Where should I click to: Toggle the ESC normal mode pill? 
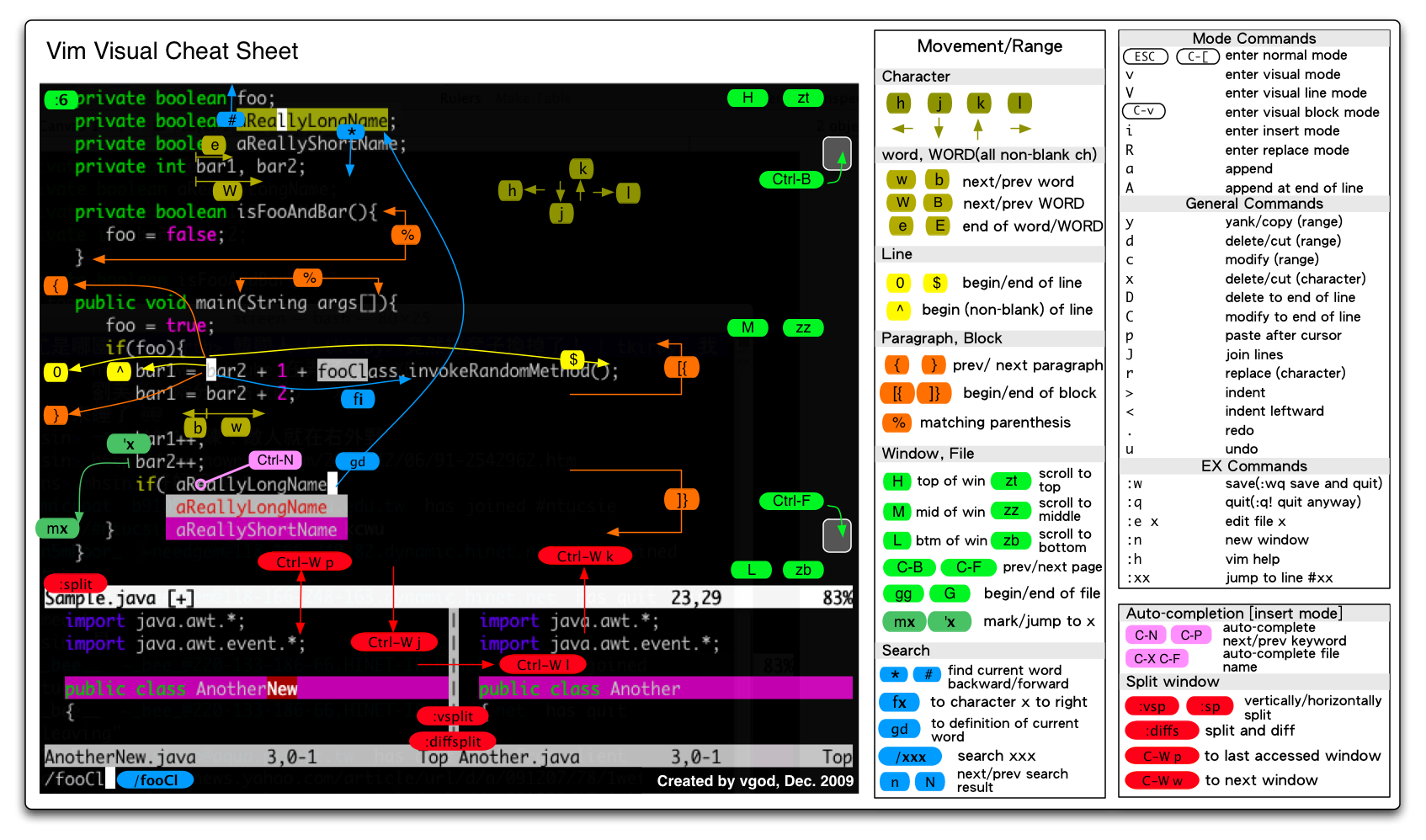[x=1145, y=56]
